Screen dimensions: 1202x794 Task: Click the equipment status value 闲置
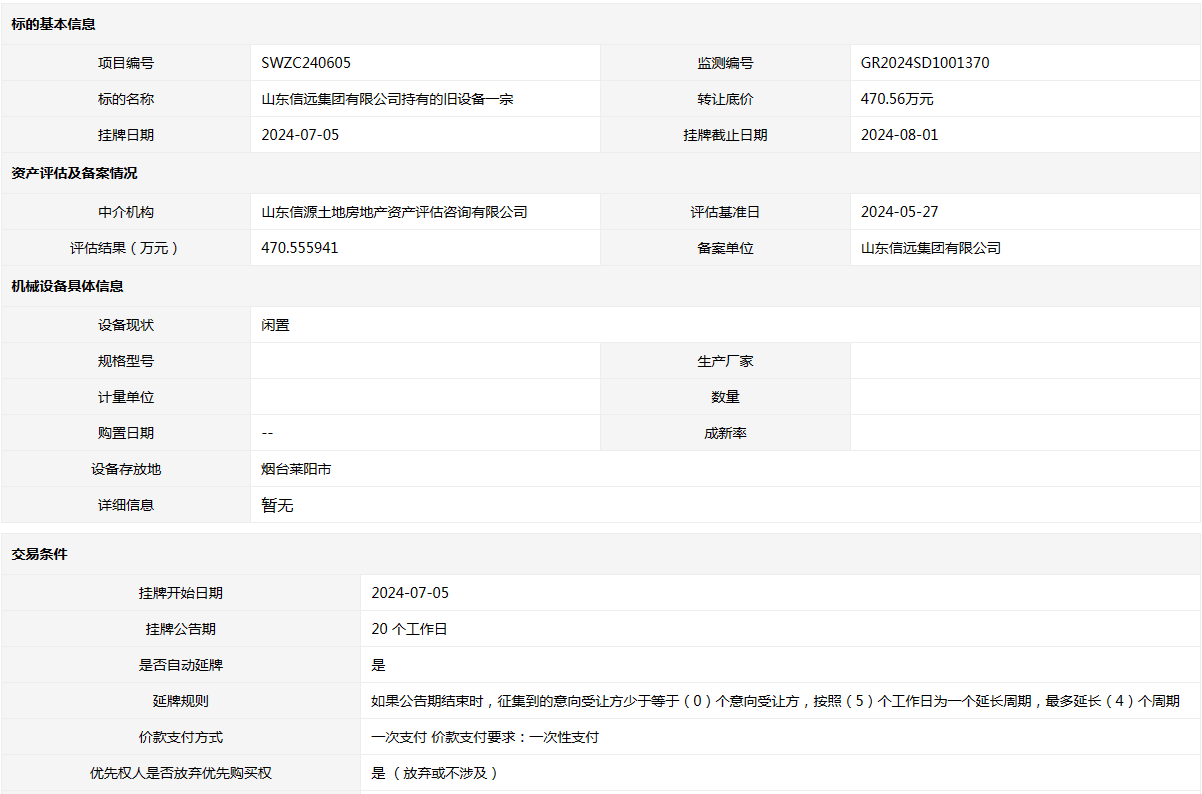(x=275, y=325)
